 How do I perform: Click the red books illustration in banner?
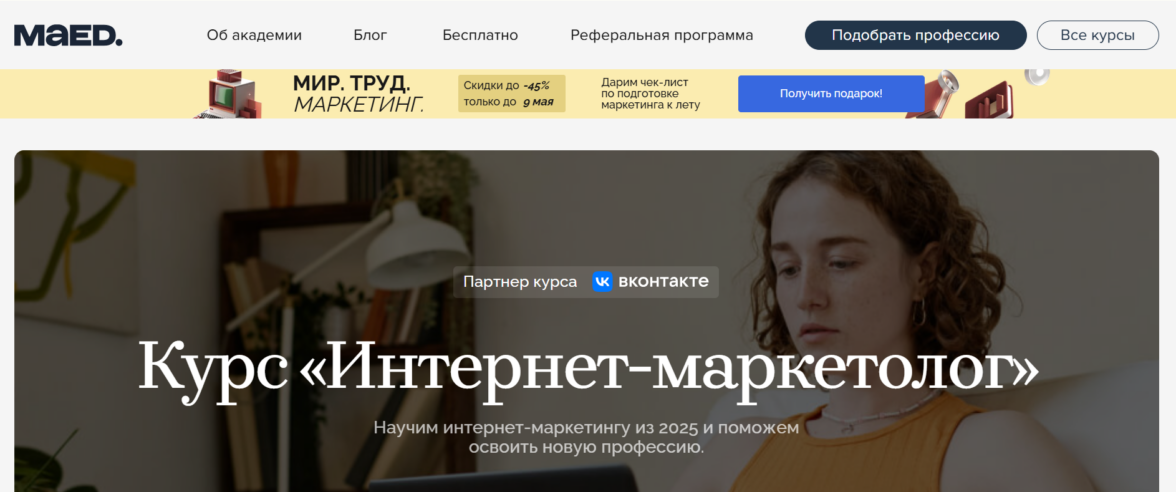tap(989, 100)
